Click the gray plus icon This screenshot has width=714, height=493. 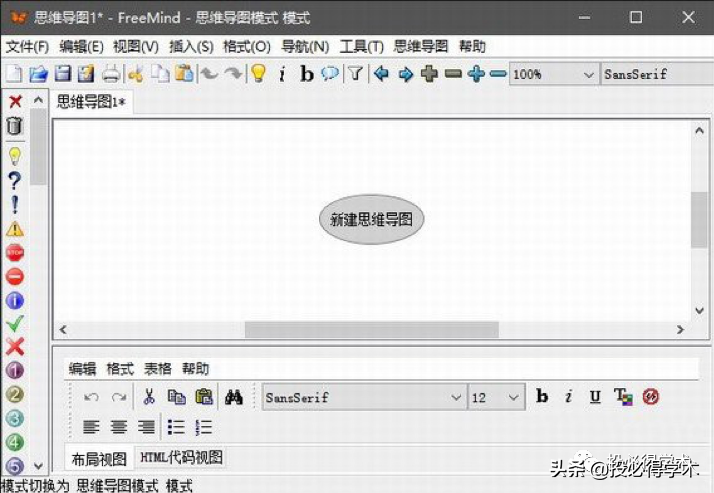pos(429,73)
